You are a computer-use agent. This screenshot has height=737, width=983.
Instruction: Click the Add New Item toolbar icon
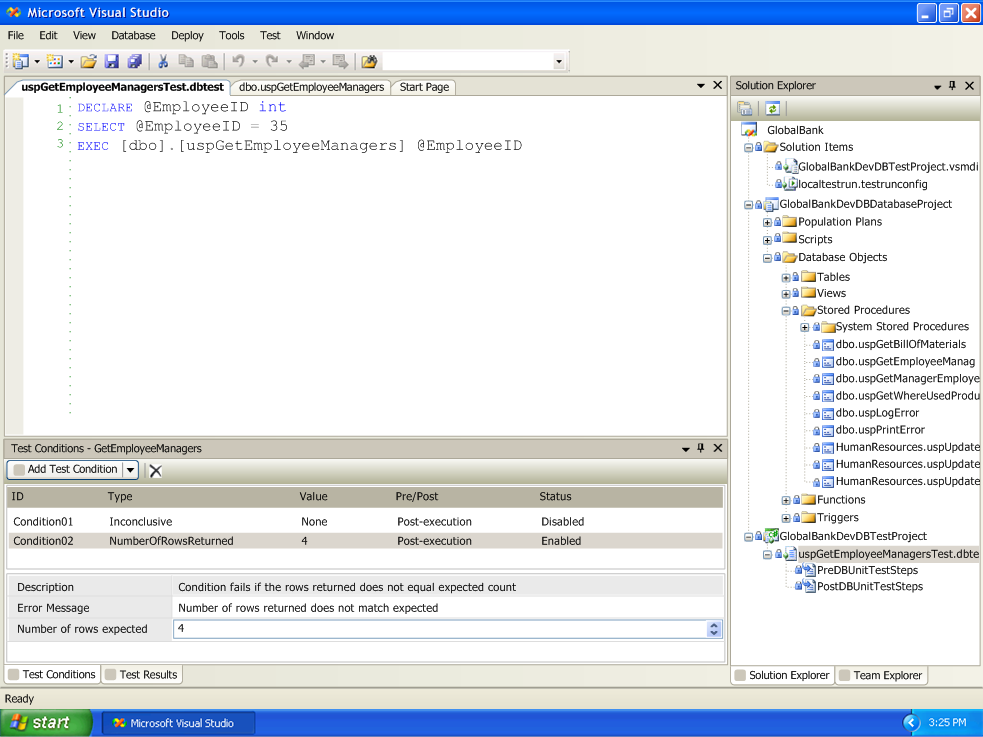coord(55,61)
